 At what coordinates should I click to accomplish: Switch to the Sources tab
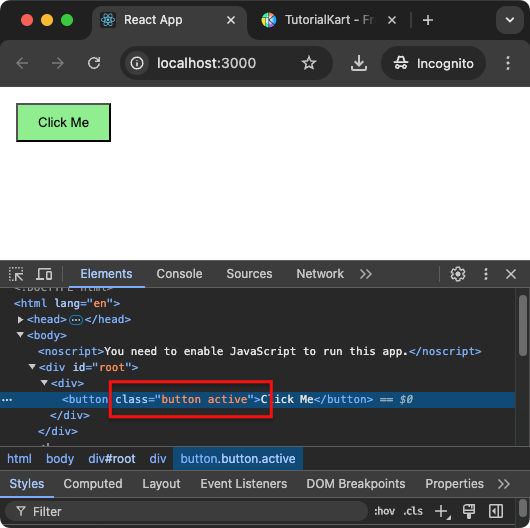[249, 274]
